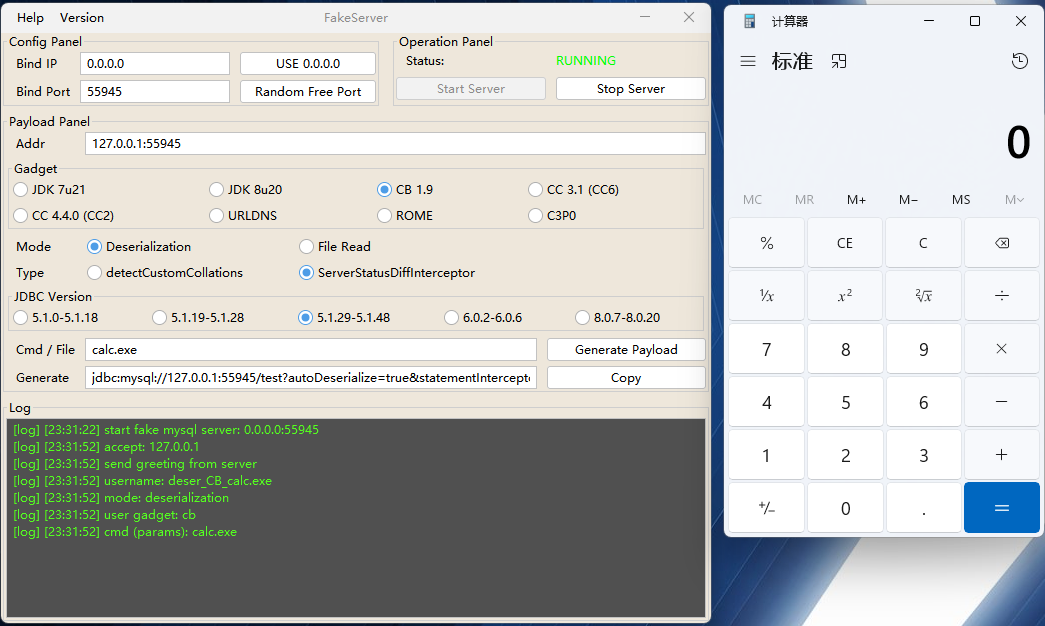Choose Deserialization mode

[139, 247]
